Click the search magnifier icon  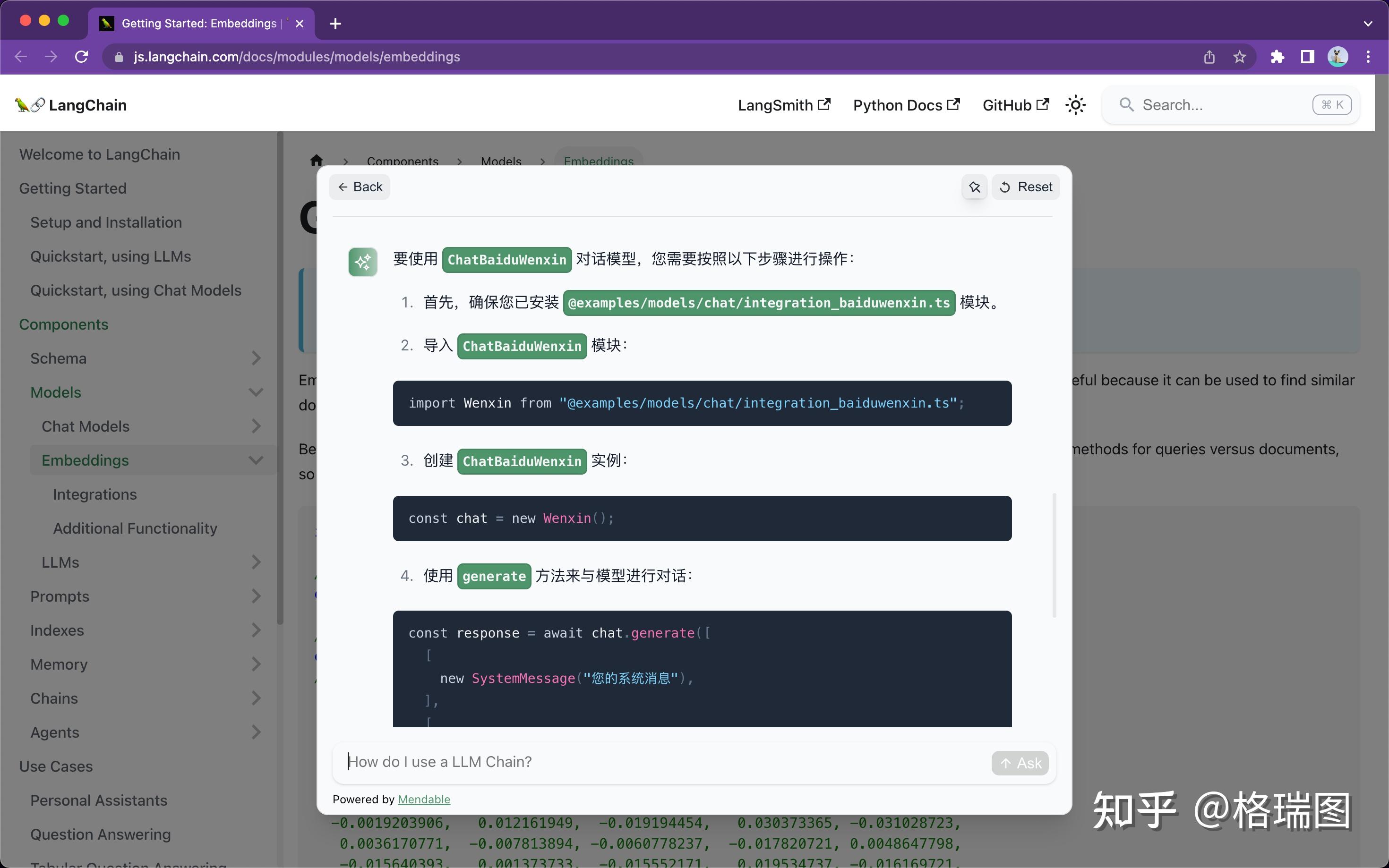point(1126,105)
